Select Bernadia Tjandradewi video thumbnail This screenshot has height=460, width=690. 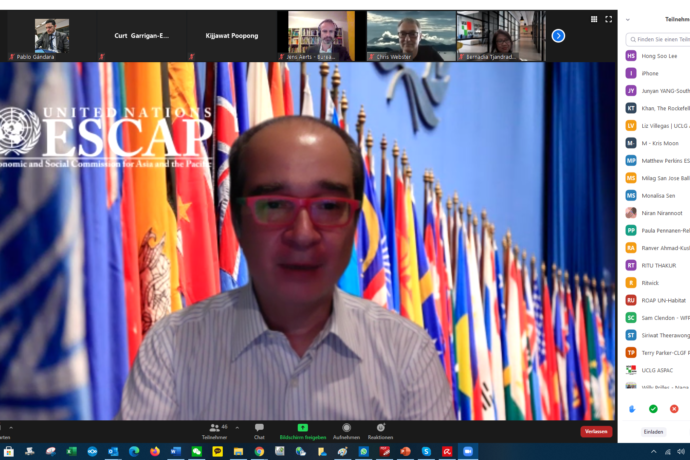[x=501, y=36]
